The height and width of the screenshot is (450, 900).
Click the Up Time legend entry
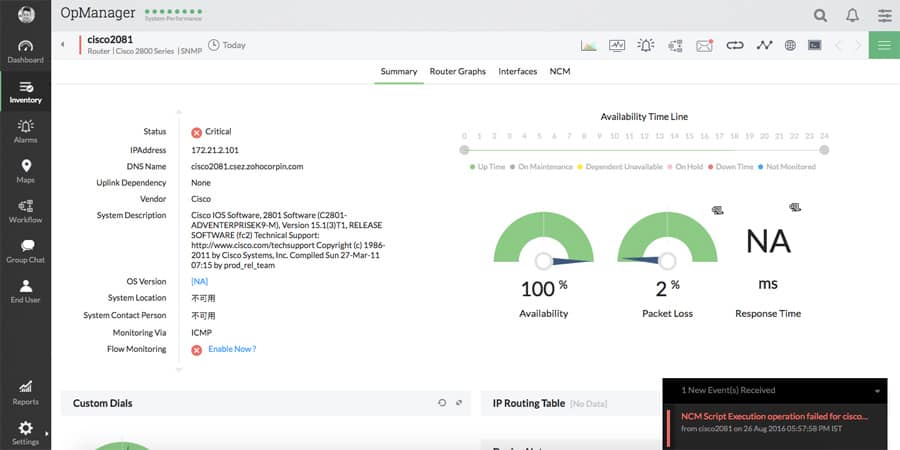tap(487, 167)
